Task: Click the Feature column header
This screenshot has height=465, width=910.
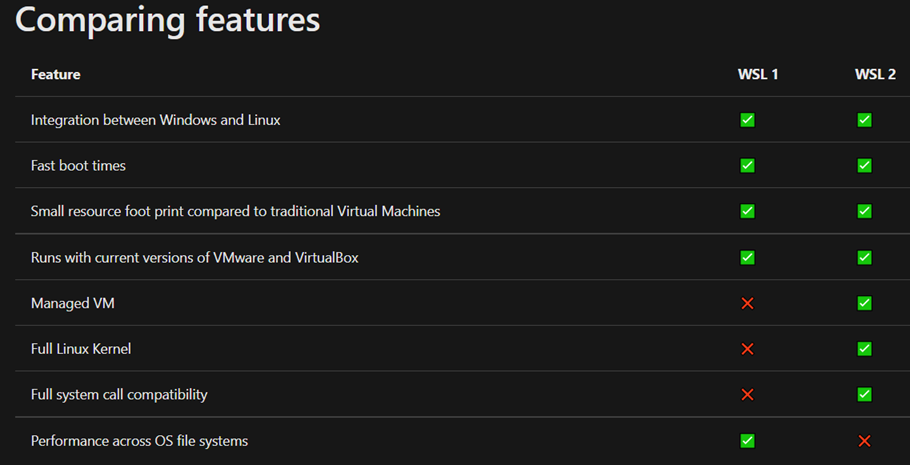Action: tap(56, 74)
